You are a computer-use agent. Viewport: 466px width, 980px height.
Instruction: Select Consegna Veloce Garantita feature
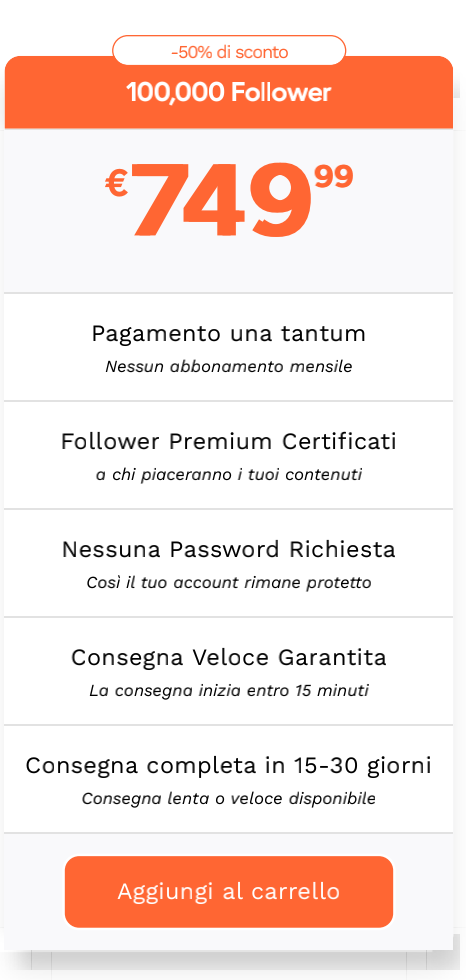[x=229, y=658]
